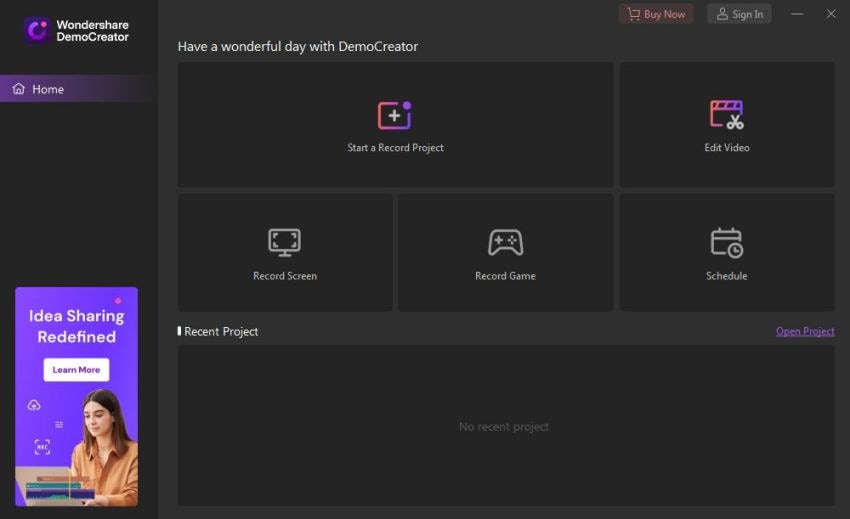The width and height of the screenshot is (850, 519).
Task: Click the Record Screen label
Action: [x=285, y=276]
